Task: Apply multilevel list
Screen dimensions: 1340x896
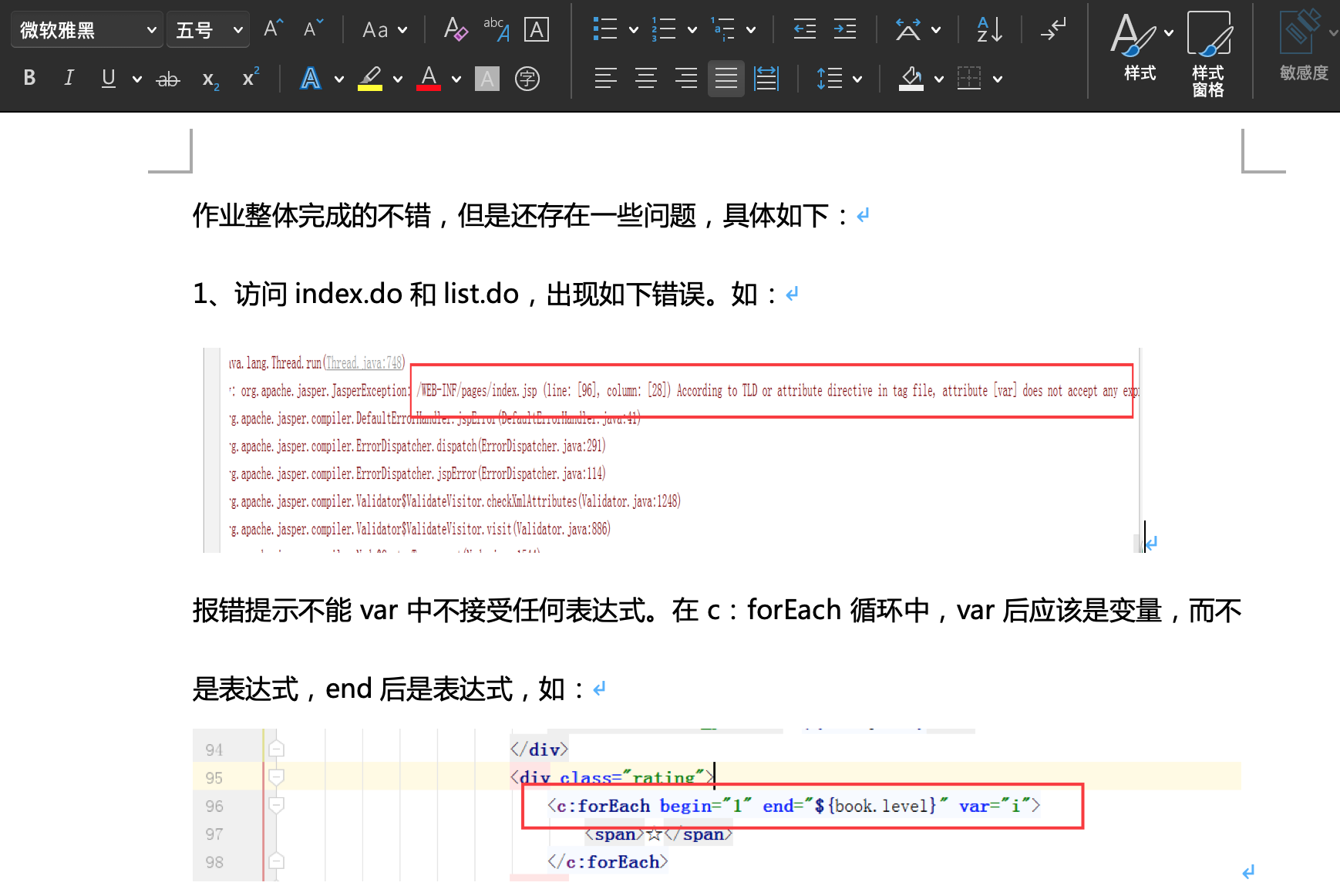Action: pyautogui.click(x=722, y=29)
